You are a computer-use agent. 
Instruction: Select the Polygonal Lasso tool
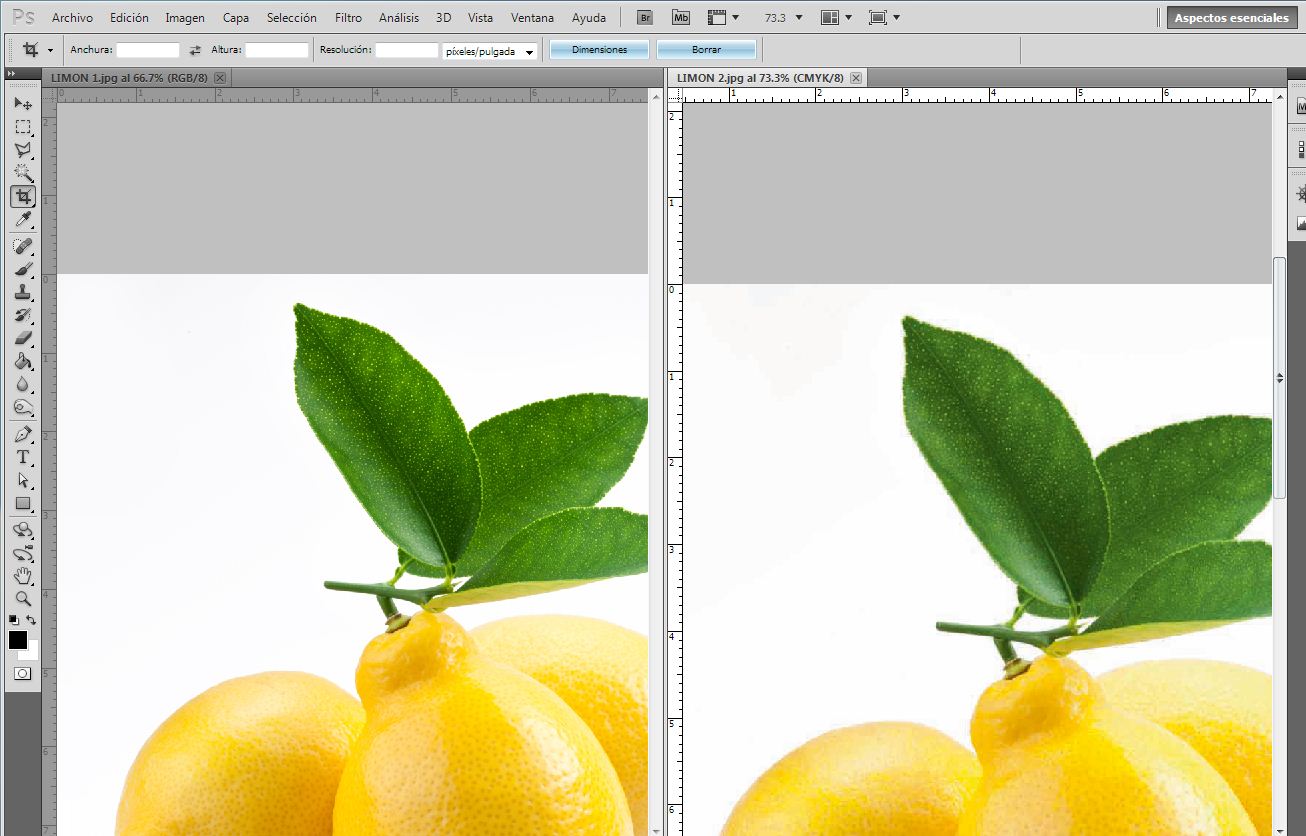point(23,150)
